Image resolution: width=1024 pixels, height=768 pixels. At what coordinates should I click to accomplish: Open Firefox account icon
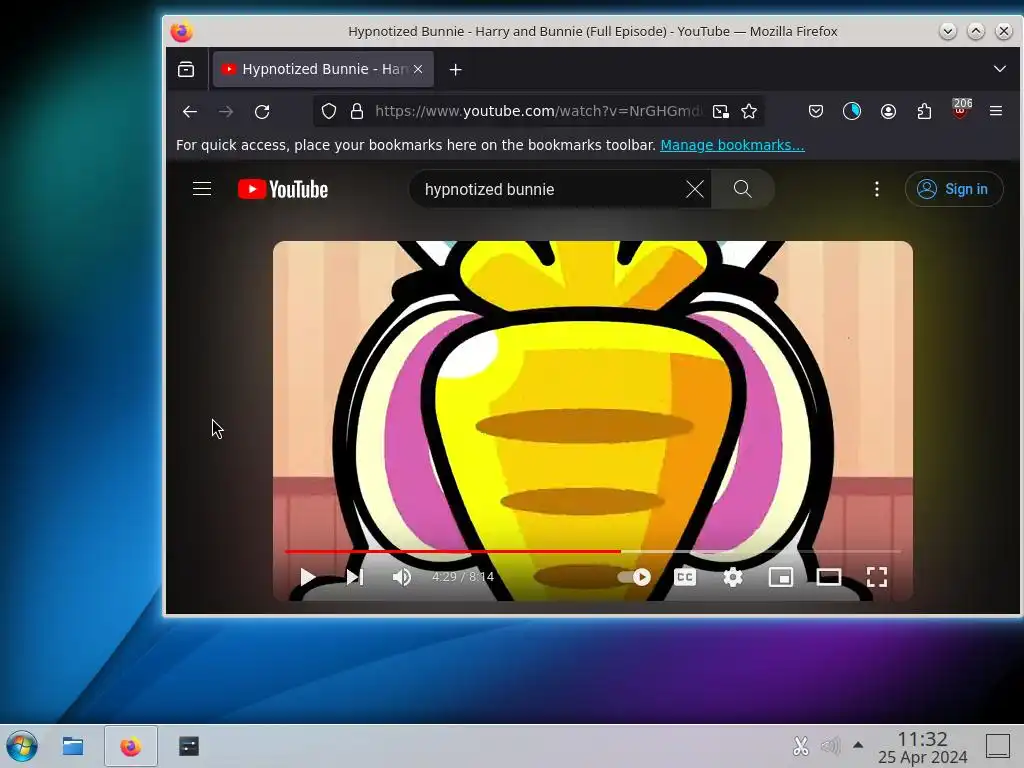click(x=888, y=112)
